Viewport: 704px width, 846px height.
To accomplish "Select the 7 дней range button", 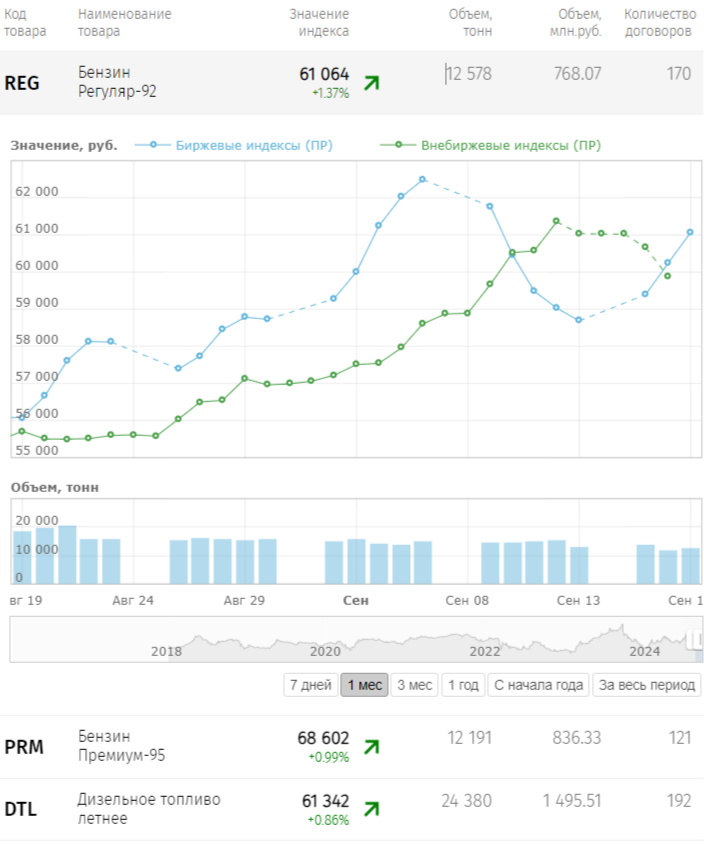I will coord(311,685).
